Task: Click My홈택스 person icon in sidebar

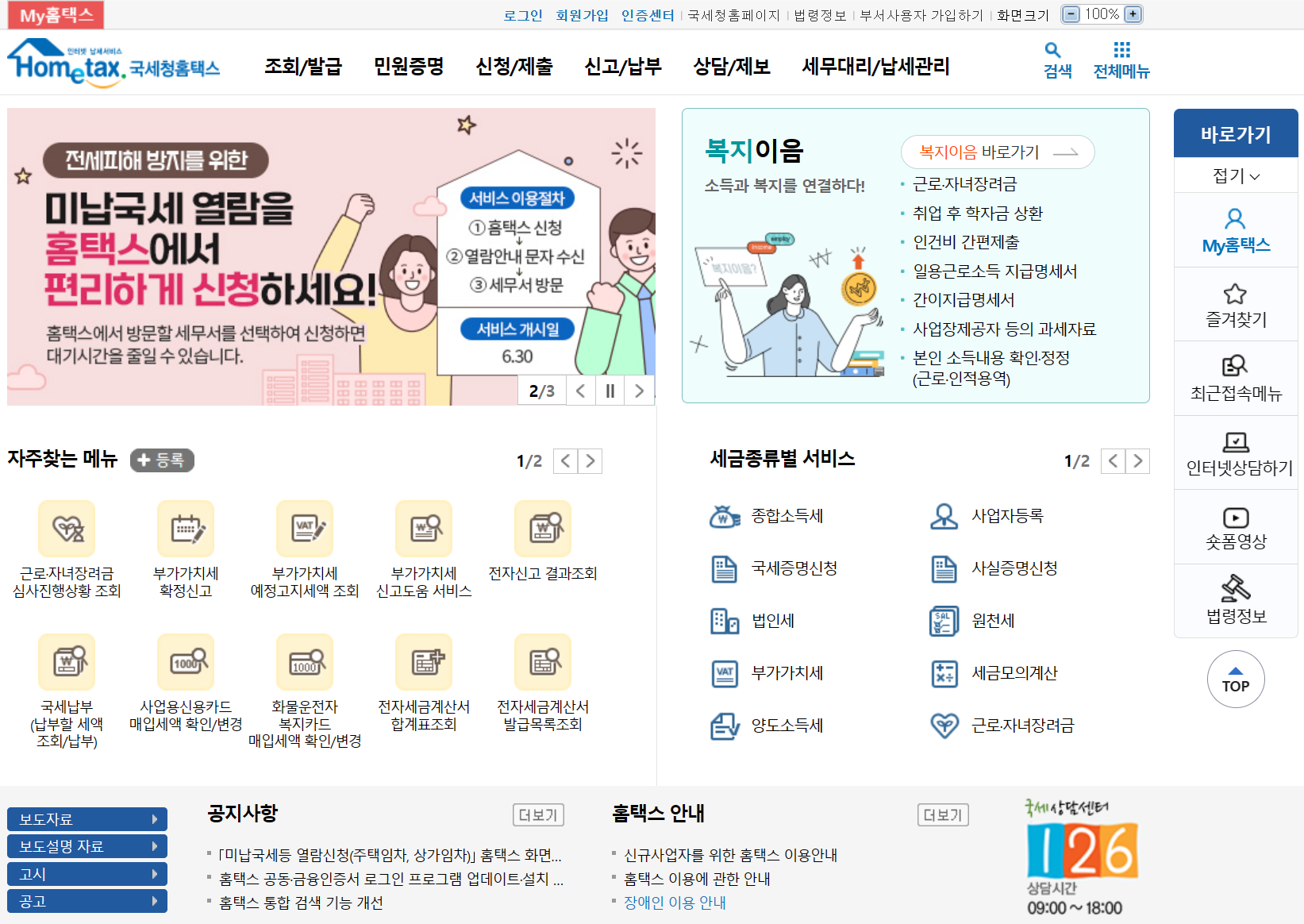Action: [1235, 218]
